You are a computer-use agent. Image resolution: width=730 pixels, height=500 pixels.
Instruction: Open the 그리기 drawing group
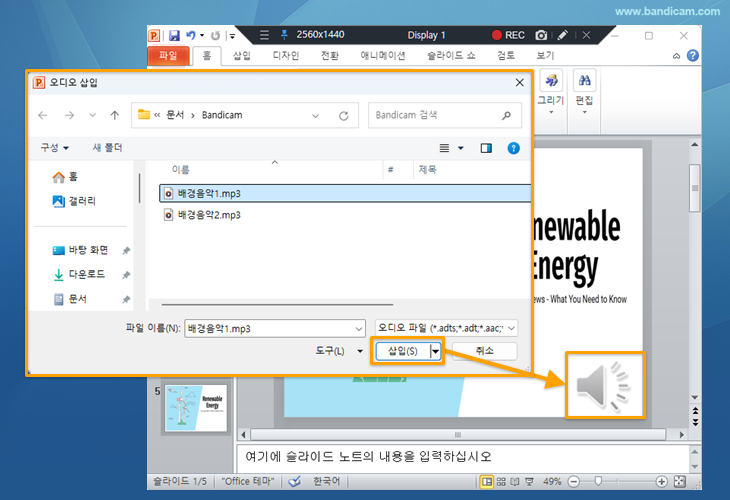[x=551, y=92]
